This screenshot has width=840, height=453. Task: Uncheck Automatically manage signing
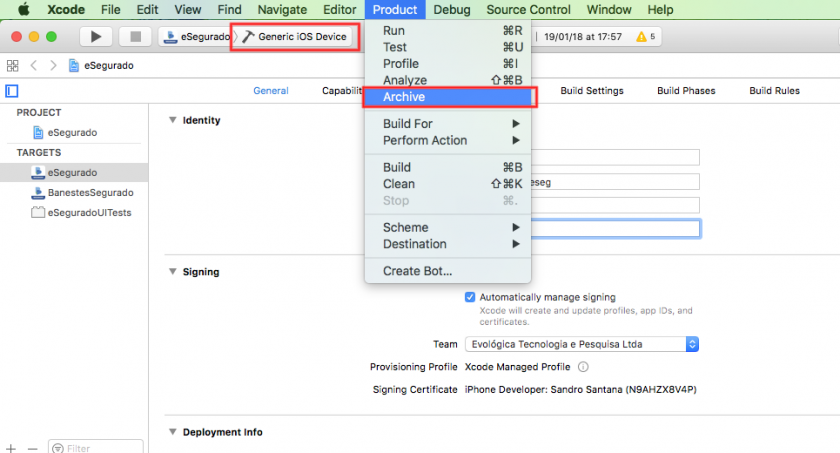pyautogui.click(x=471, y=297)
